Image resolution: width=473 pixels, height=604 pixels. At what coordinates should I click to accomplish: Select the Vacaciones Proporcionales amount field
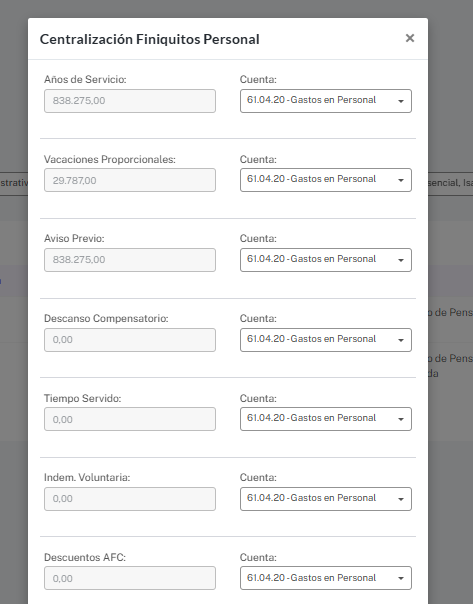coord(130,180)
